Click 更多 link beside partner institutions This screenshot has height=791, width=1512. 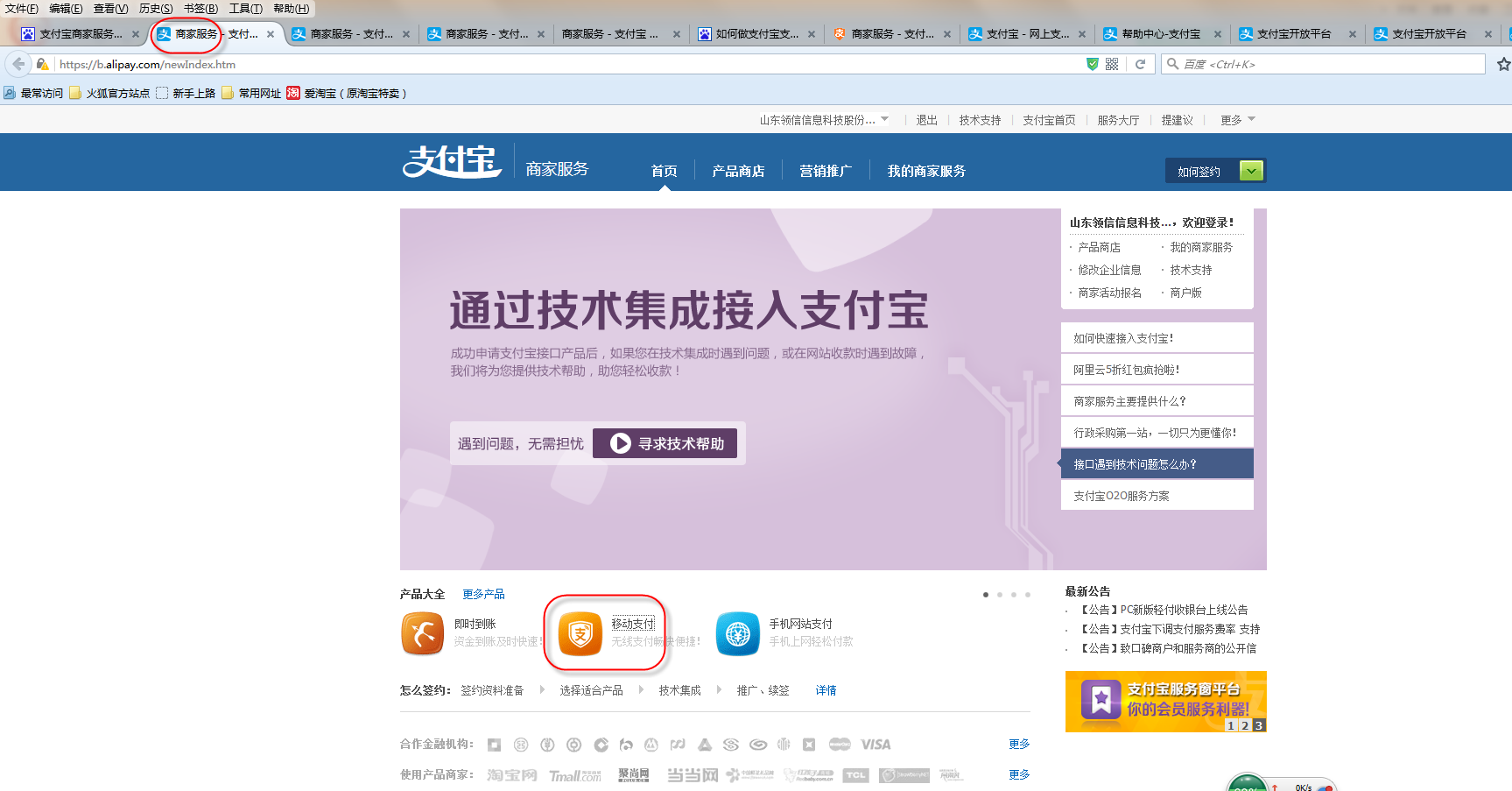click(1019, 744)
